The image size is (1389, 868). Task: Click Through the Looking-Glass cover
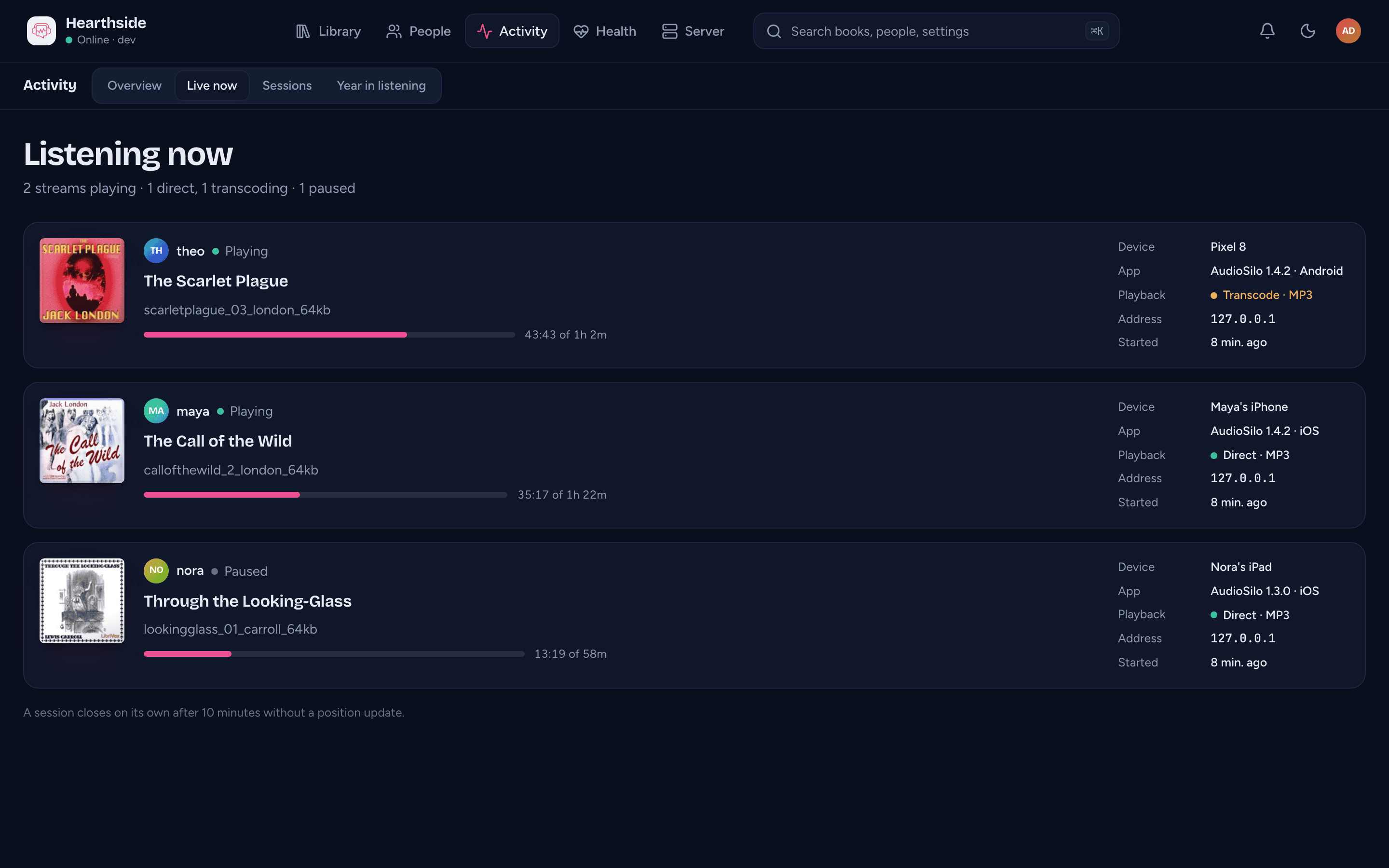82,600
